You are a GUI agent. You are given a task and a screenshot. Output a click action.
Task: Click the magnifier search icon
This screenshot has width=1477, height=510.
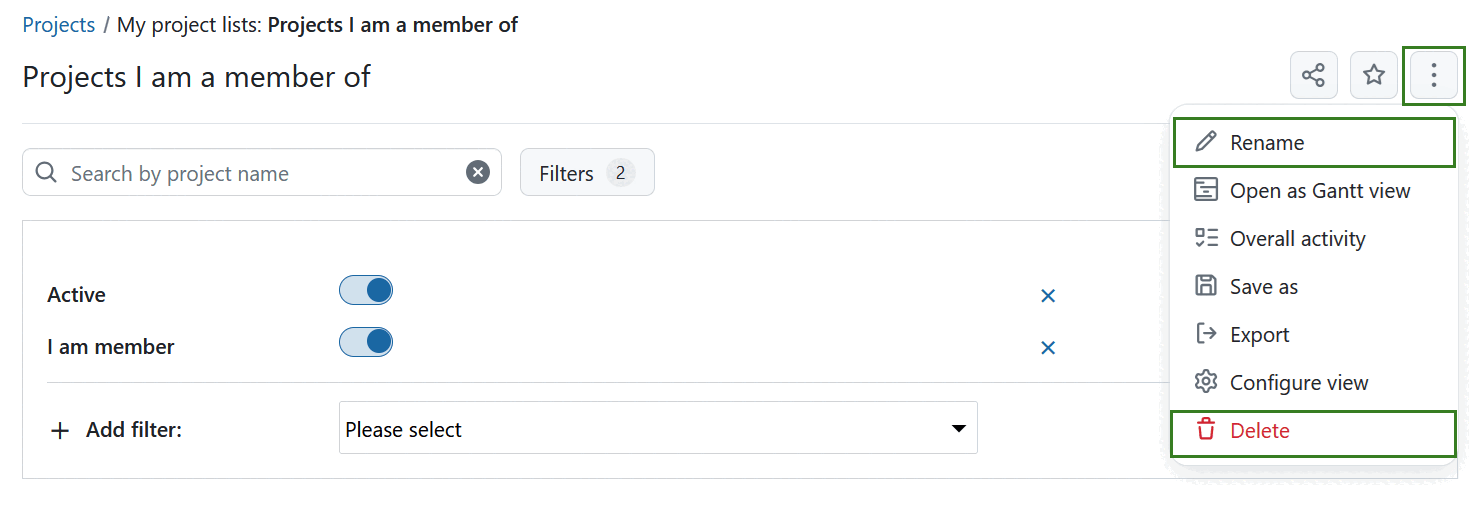pyautogui.click(x=46, y=173)
